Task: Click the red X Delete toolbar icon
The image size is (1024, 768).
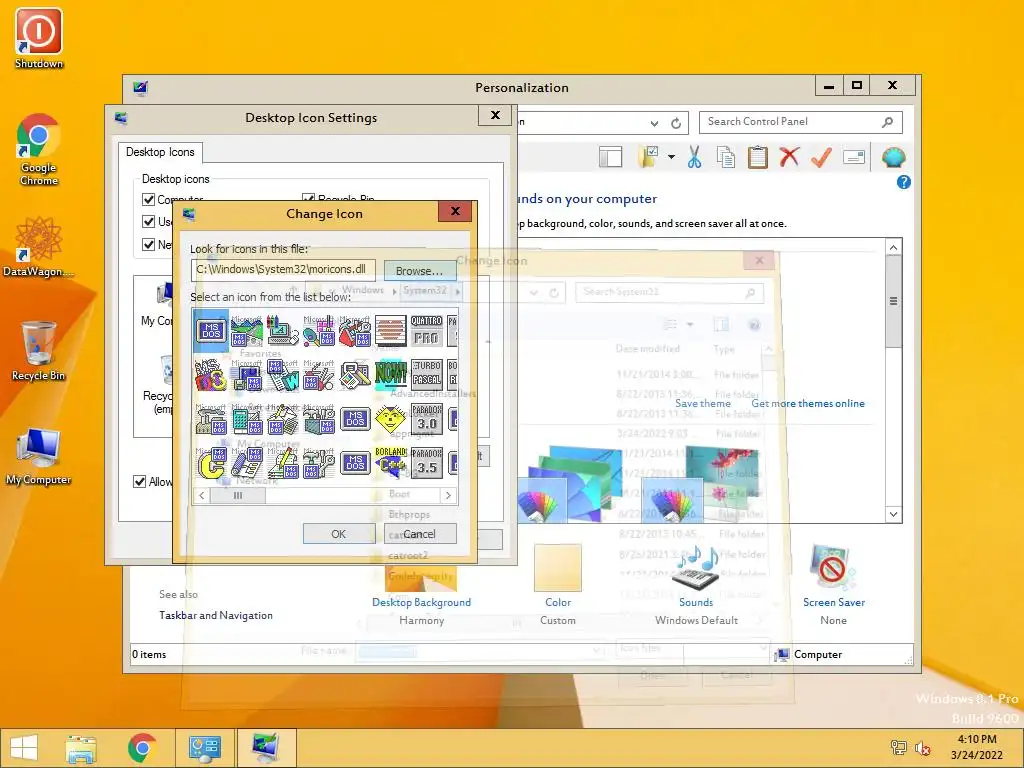Action: [789, 157]
